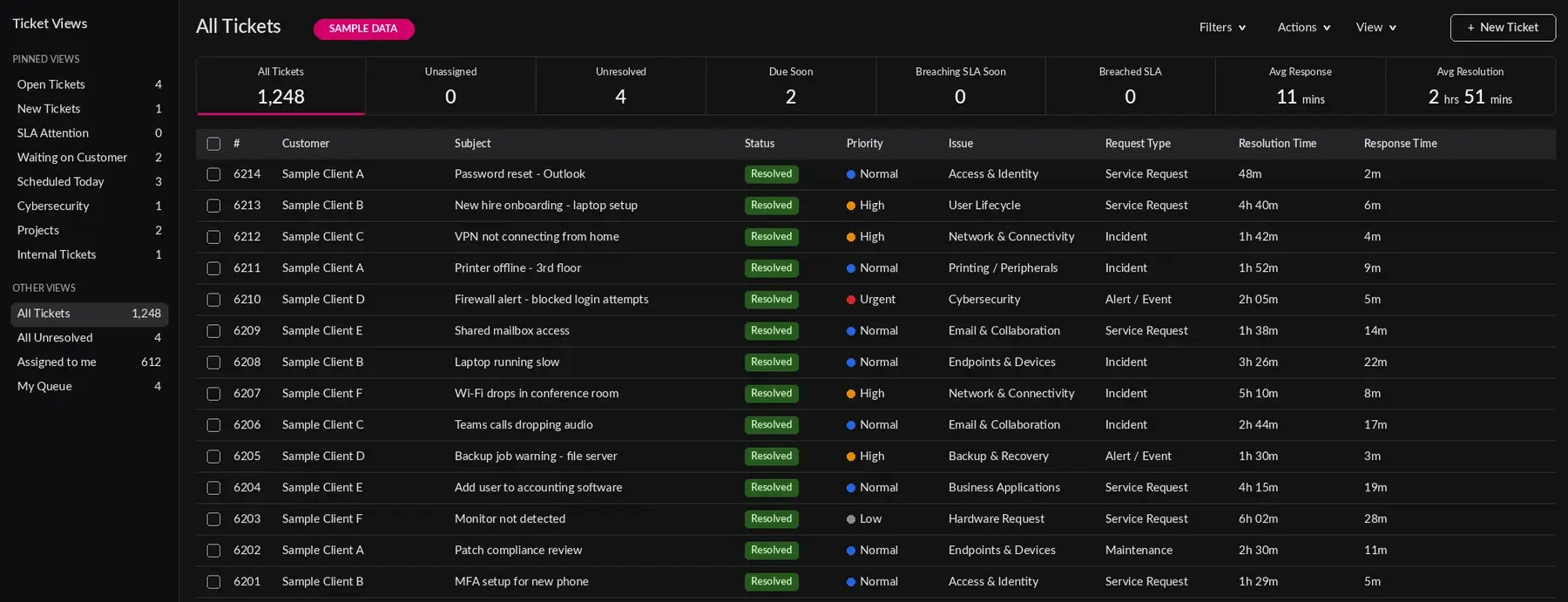The width and height of the screenshot is (1568, 602).
Task: Open the New Tickets pinned view
Action: (x=89, y=109)
